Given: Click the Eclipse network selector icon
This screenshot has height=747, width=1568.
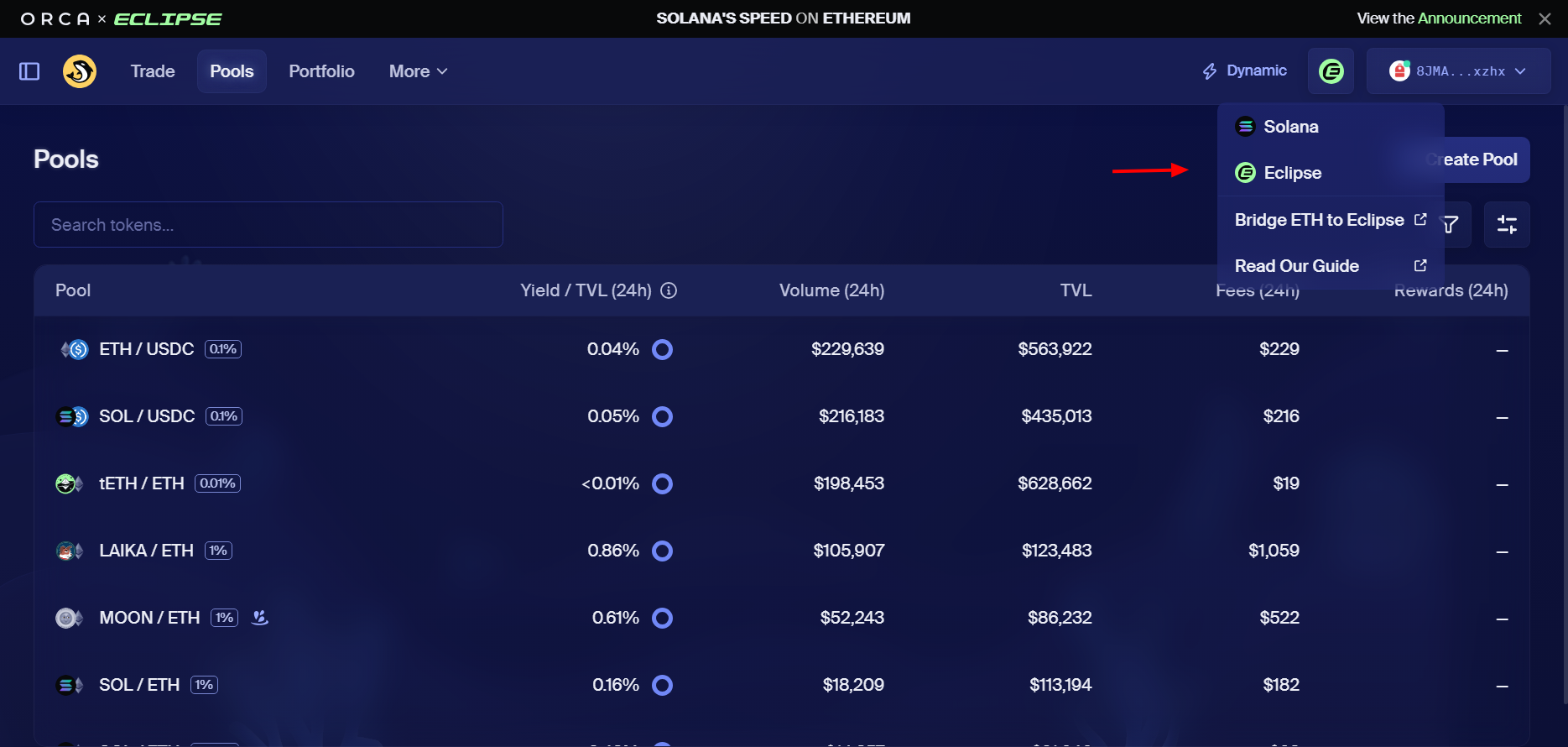Looking at the screenshot, I should click(x=1331, y=71).
